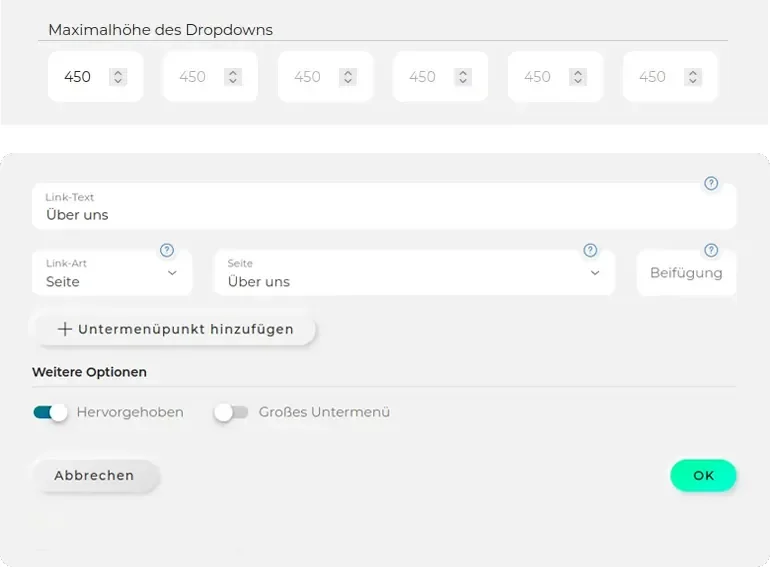Click the Weitere Optionen heading

[x=89, y=372]
